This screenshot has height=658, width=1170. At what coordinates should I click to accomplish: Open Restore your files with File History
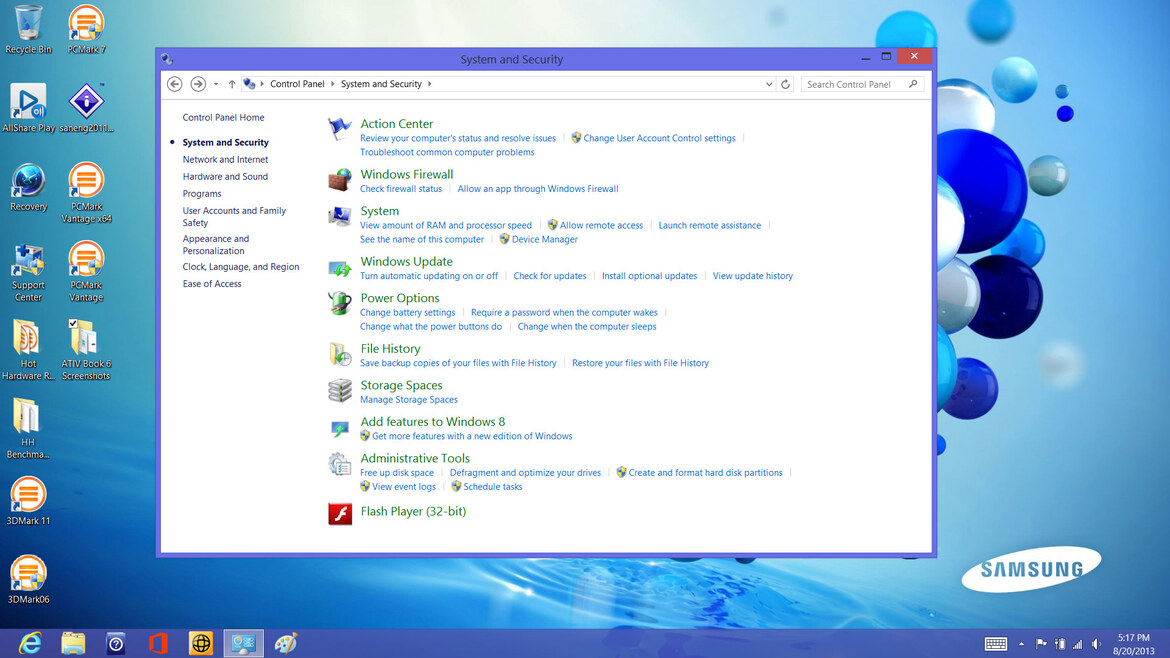tap(640, 363)
